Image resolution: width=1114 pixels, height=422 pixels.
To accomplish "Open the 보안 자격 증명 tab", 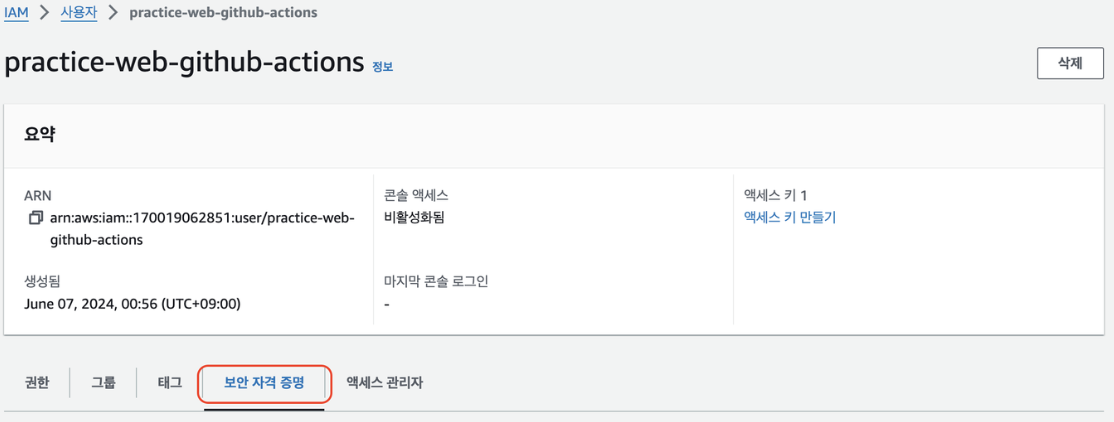I will pyautogui.click(x=264, y=383).
